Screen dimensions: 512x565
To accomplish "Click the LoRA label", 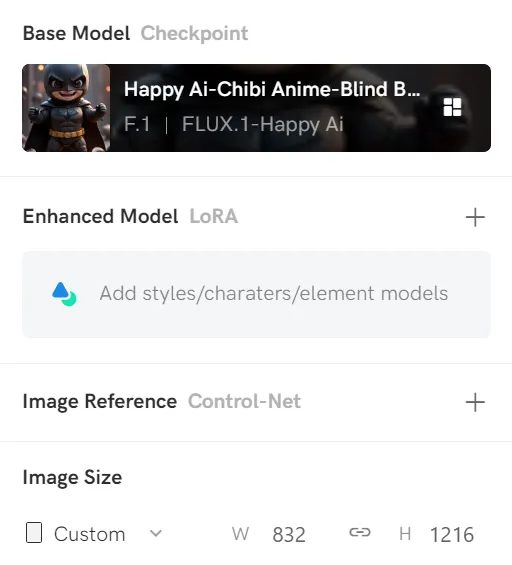I will click(214, 217).
